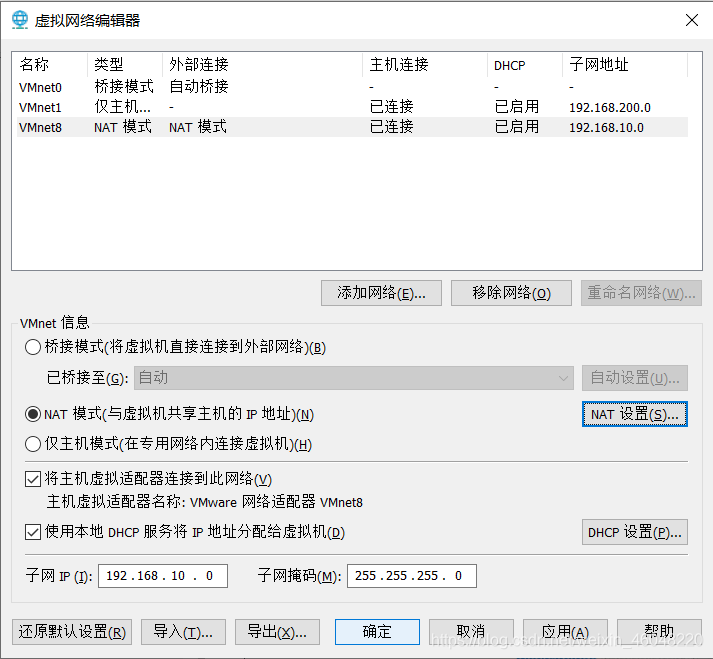Screen dimensions: 713x659
Task: Open DHCP 设置(P)... dialog
Action: pyautogui.click(x=635, y=532)
